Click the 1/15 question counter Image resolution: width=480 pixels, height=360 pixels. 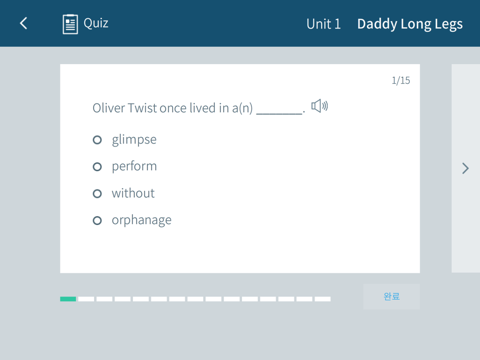click(401, 80)
